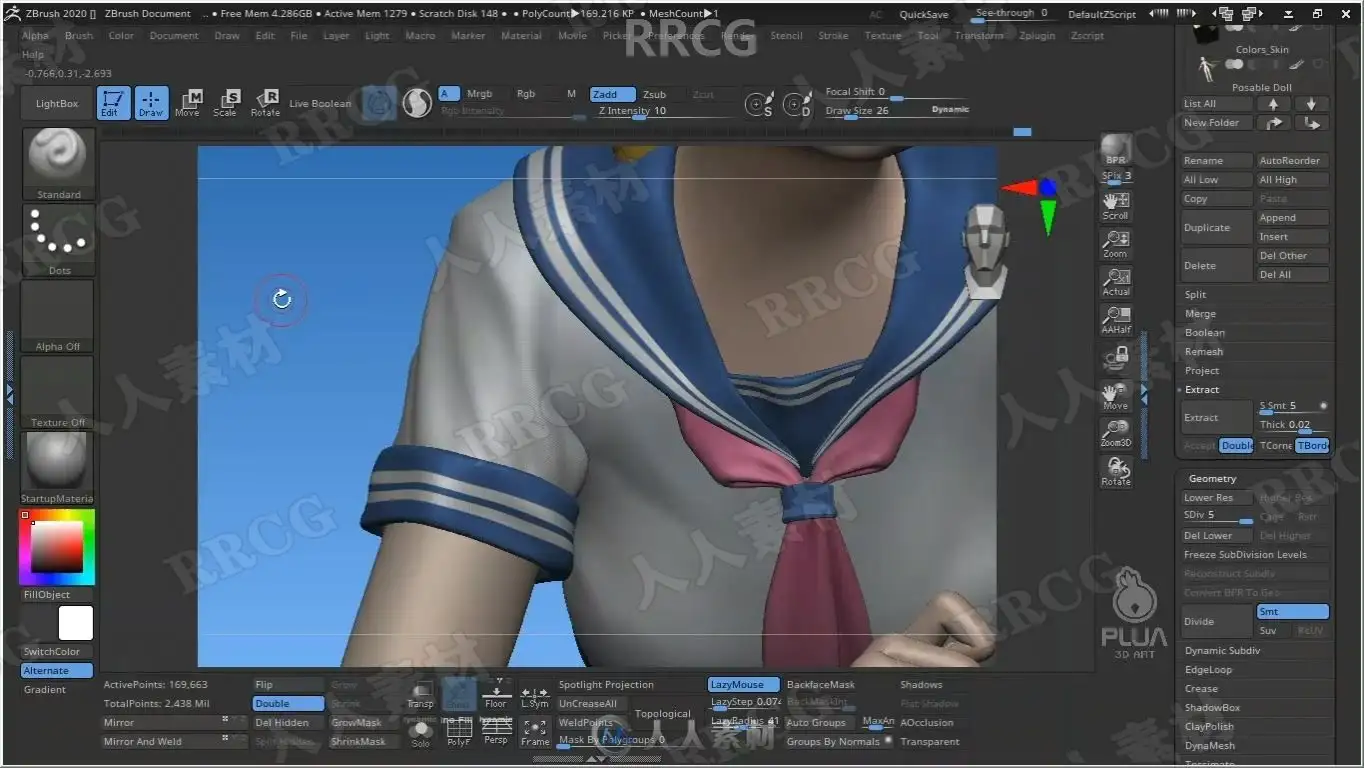Toggle TBorder in Extract section

pyautogui.click(x=1312, y=446)
